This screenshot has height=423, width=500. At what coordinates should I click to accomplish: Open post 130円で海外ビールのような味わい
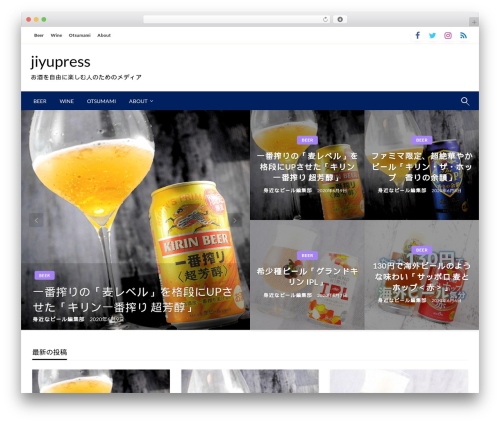coord(422,276)
